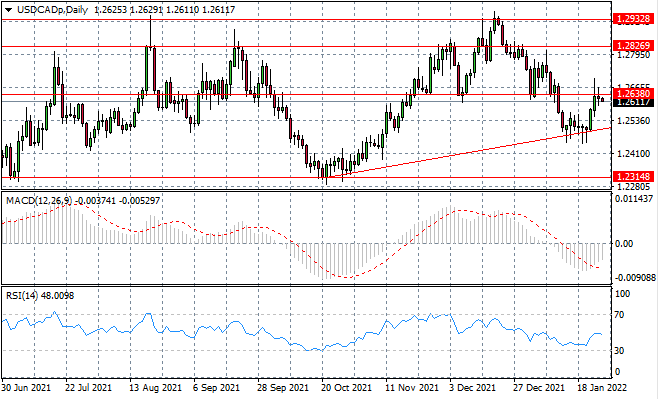Click the 22 Jul 2021 date label

(90, 387)
